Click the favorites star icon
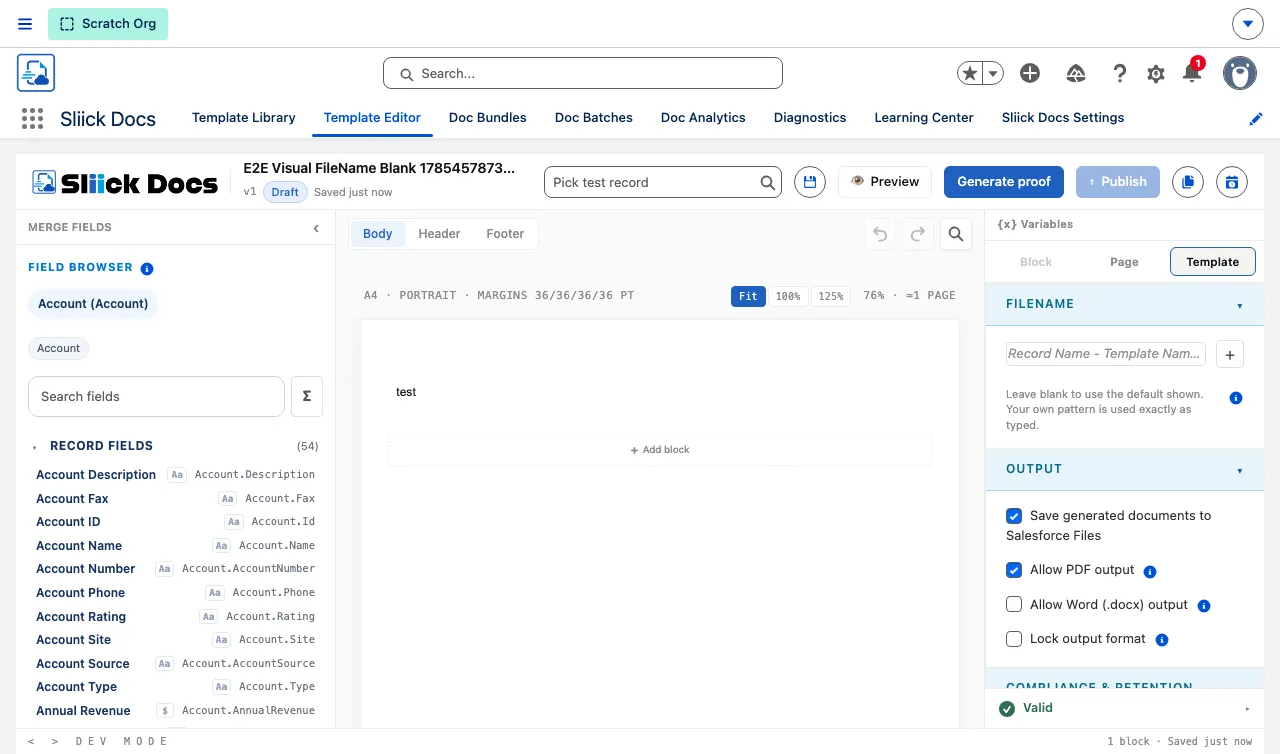This screenshot has height=754, width=1280. (969, 73)
